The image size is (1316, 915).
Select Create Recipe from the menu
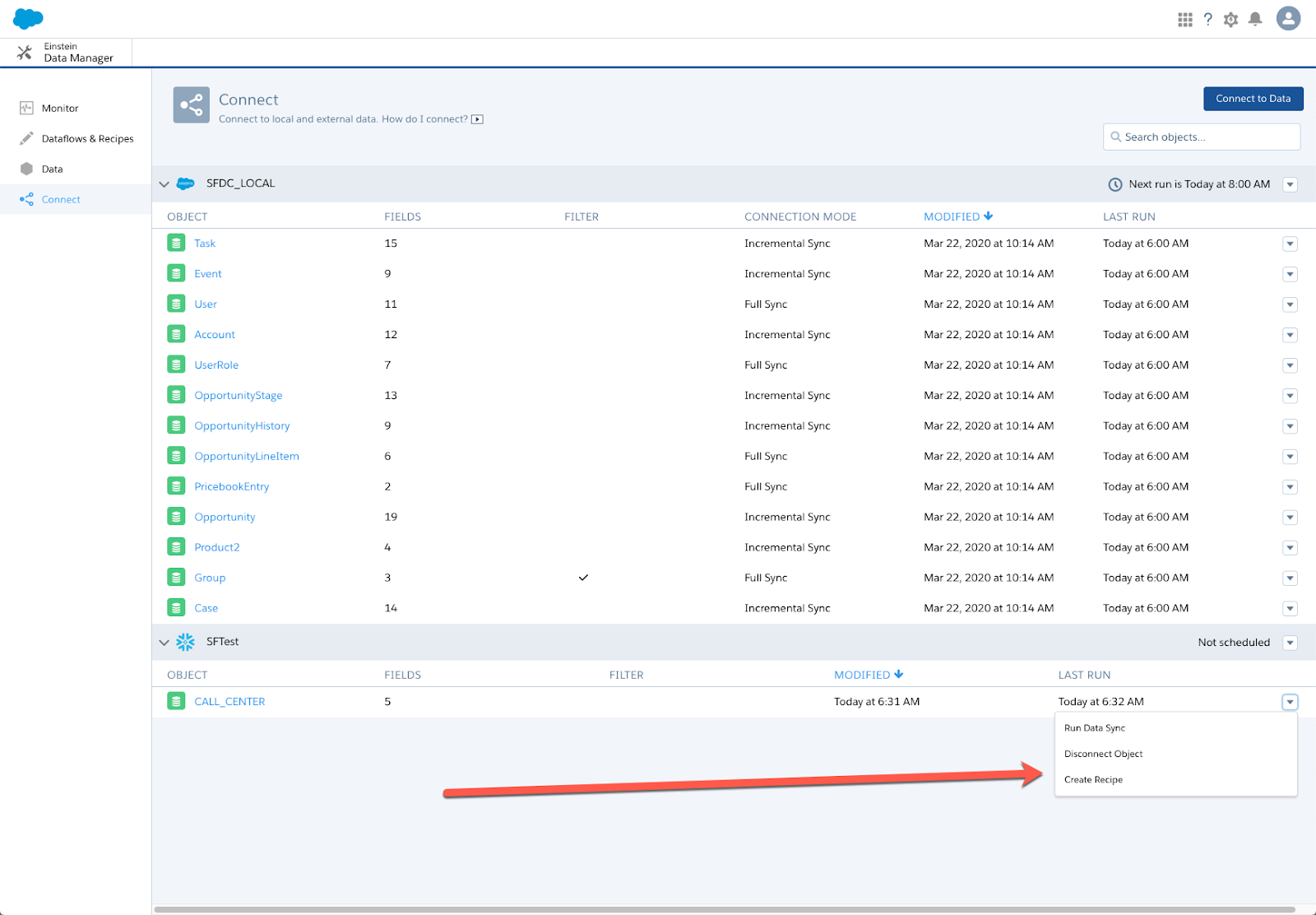(1093, 779)
